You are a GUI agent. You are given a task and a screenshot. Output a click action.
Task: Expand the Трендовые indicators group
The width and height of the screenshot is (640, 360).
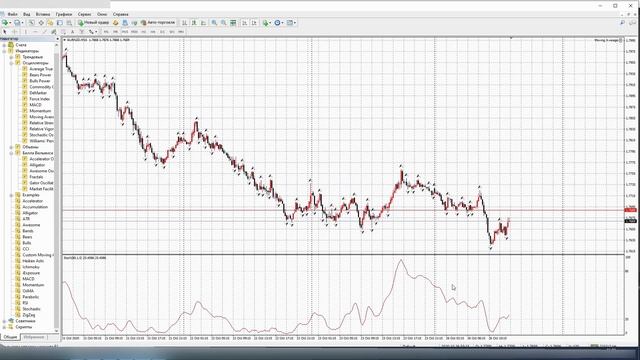point(11,57)
